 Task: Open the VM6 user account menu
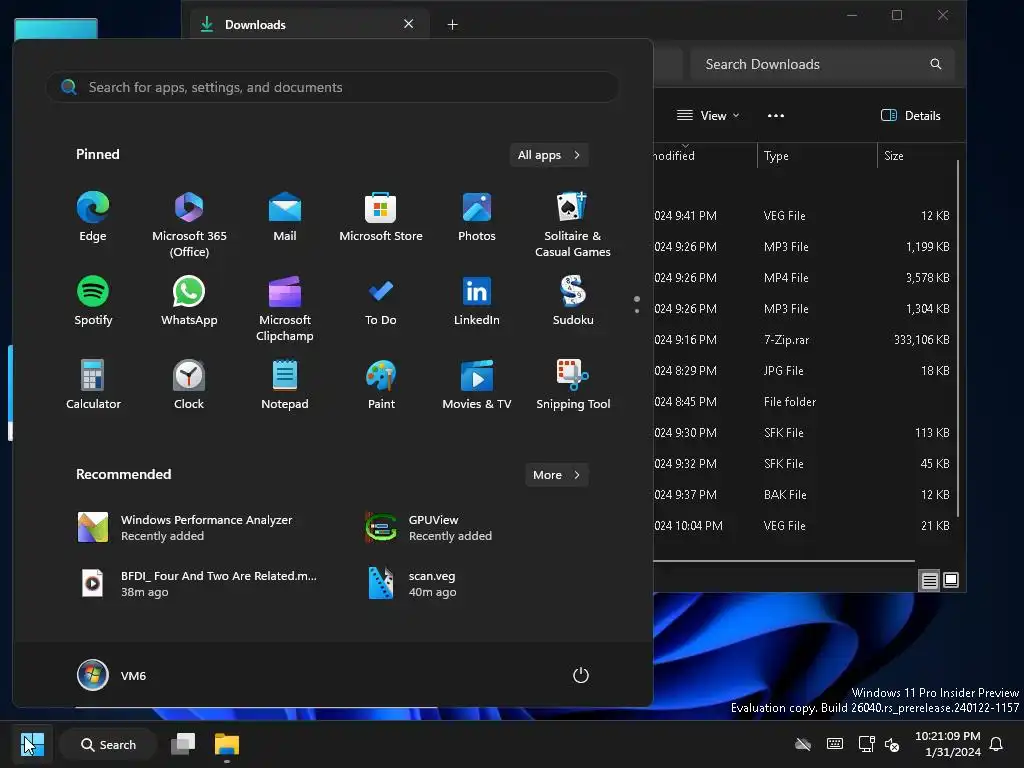(x=112, y=675)
